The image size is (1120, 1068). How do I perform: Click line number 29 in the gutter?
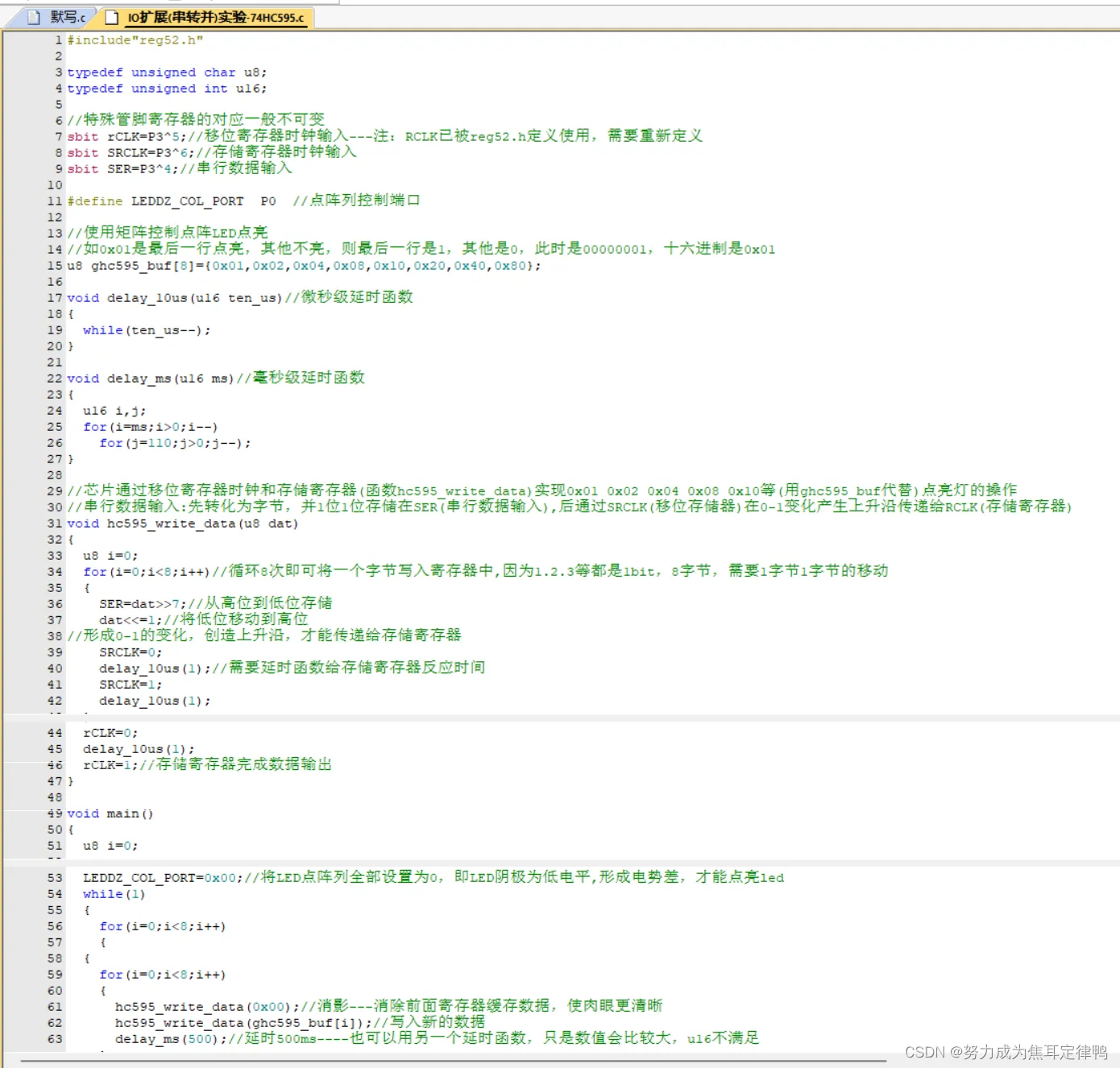click(x=55, y=491)
